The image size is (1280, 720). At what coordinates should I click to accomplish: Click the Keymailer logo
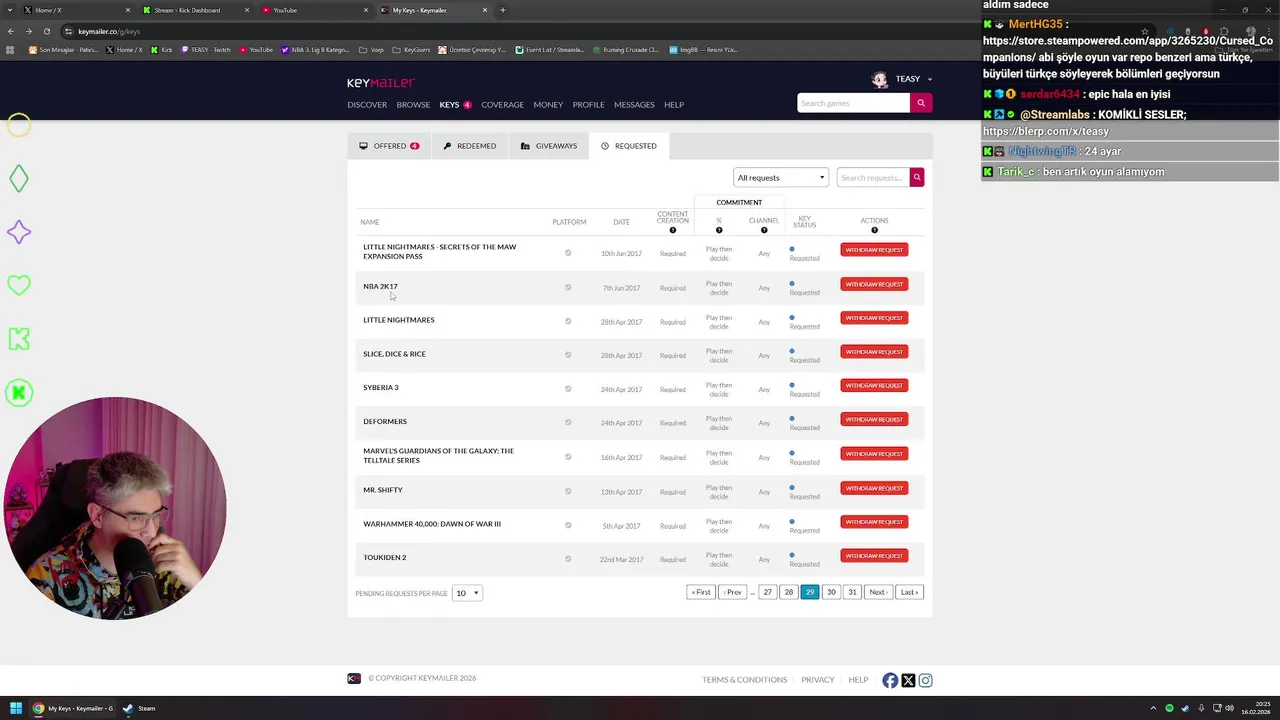point(381,83)
